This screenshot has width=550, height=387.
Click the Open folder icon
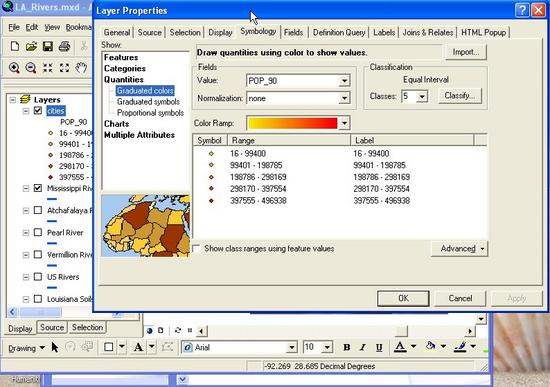coord(31,46)
